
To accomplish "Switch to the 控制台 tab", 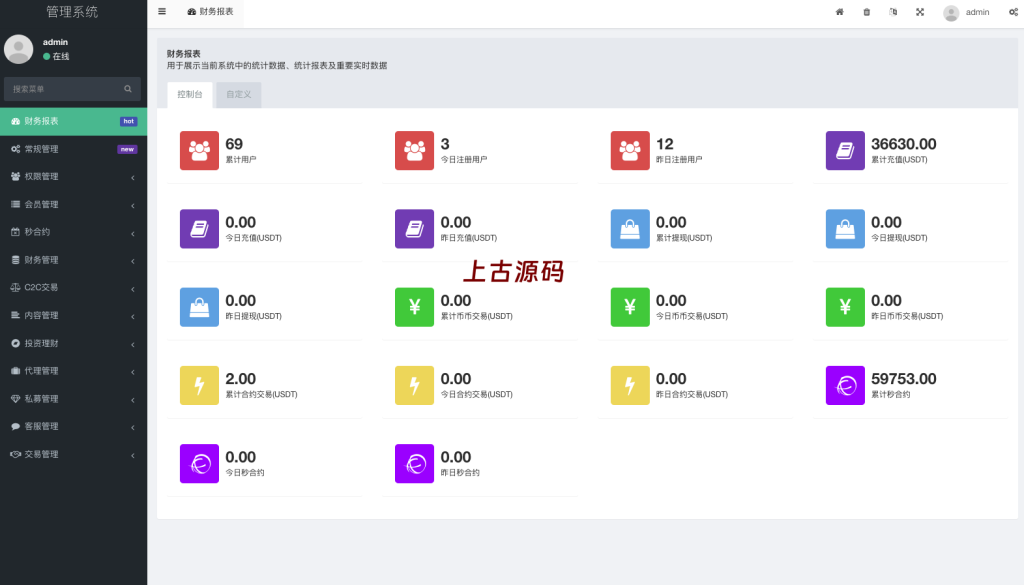I will (190, 95).
